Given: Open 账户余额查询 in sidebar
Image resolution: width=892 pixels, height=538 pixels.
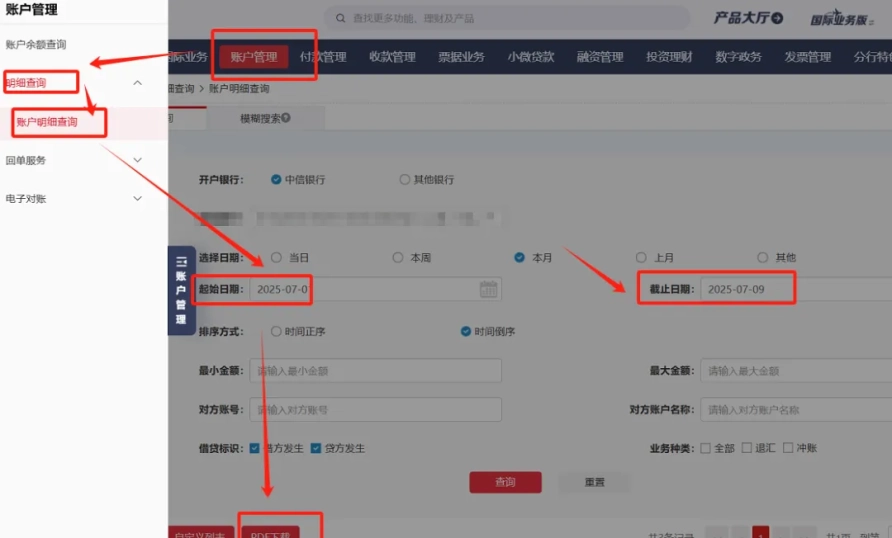Looking at the screenshot, I should tap(36, 44).
